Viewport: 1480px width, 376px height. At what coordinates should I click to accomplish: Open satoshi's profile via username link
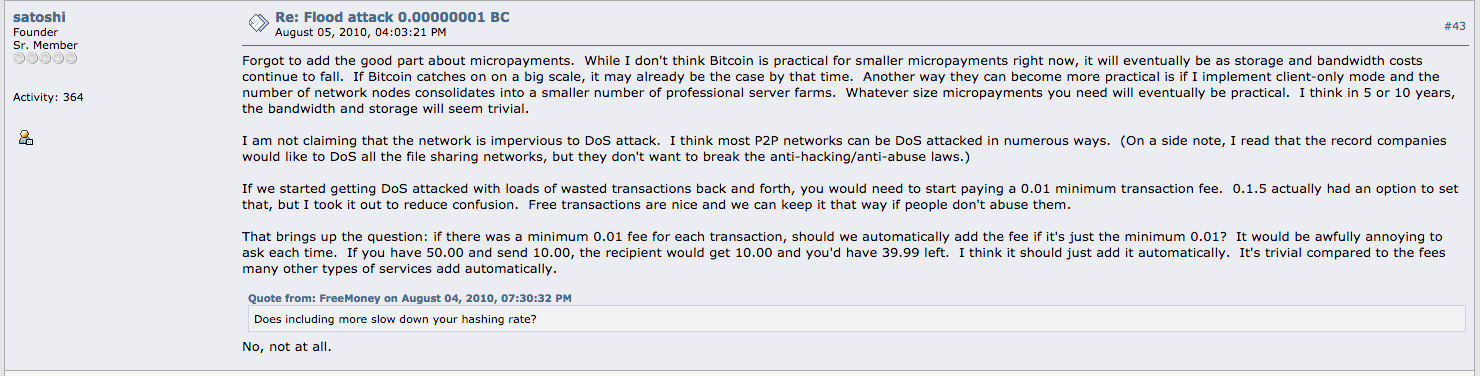click(40, 17)
